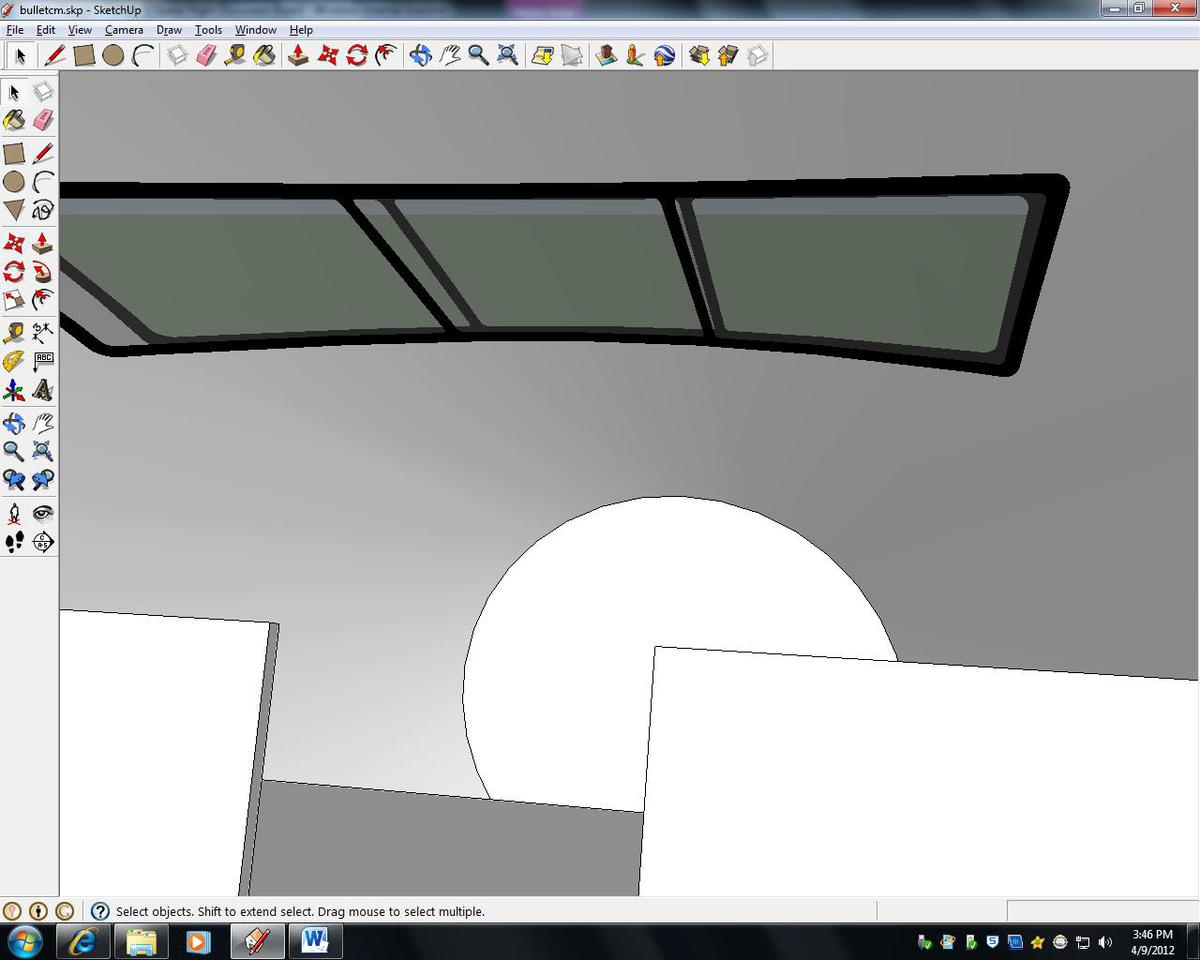Viewport: 1200px width, 960px height.
Task: Choose the Freehand drawing tool
Action: tap(43, 210)
